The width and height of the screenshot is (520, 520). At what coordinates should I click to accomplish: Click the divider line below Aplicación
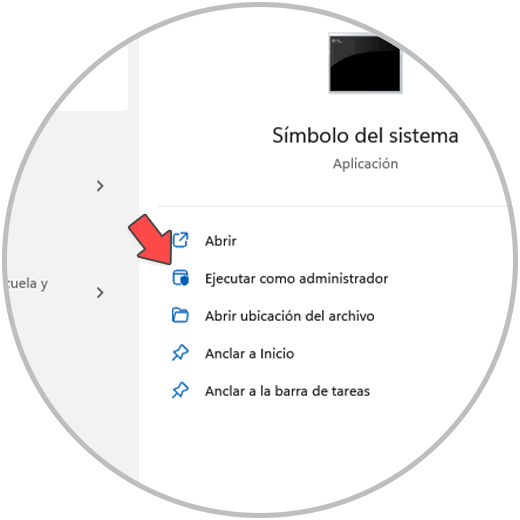[333, 206]
